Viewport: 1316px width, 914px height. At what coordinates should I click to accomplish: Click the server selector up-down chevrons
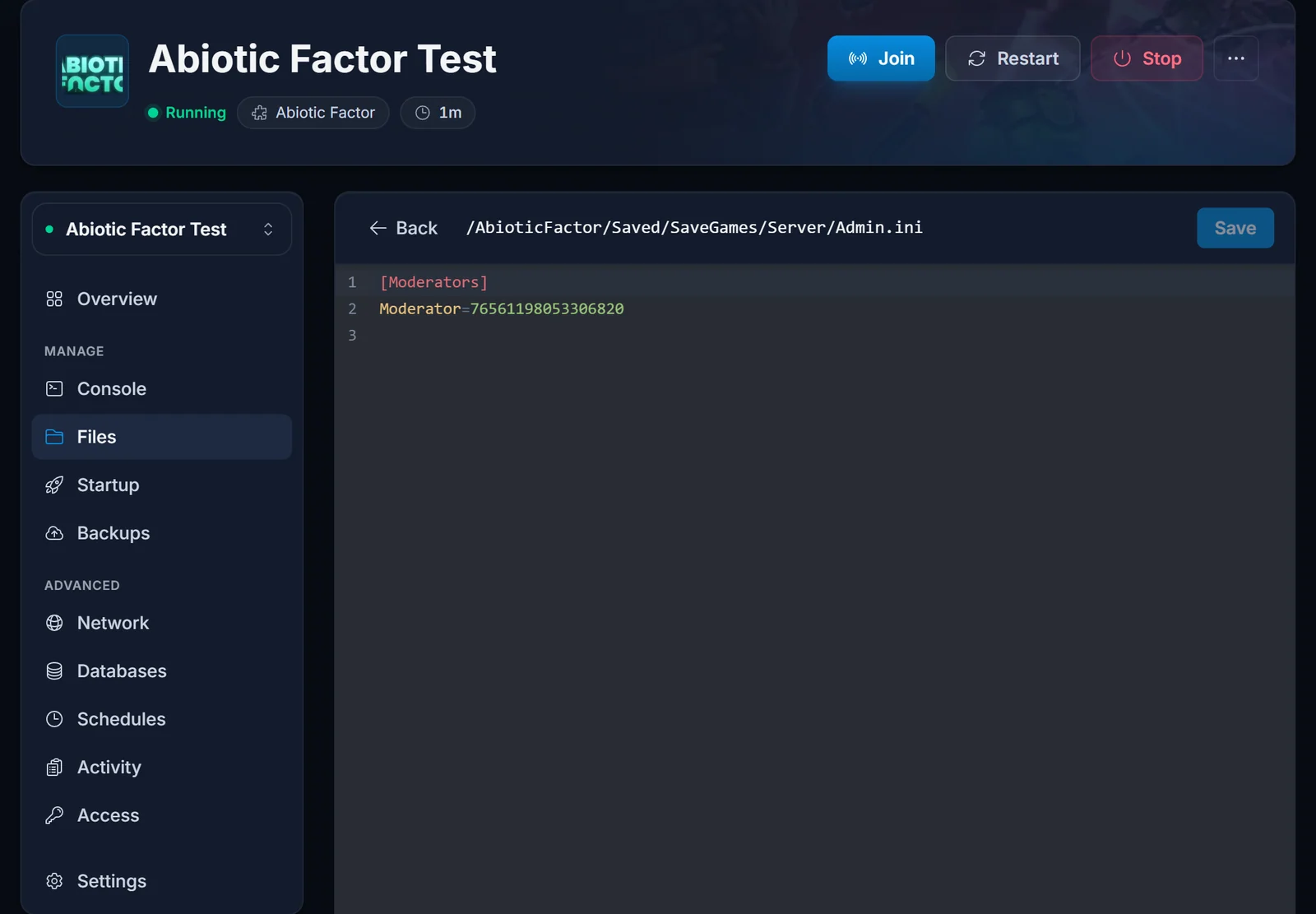[268, 229]
